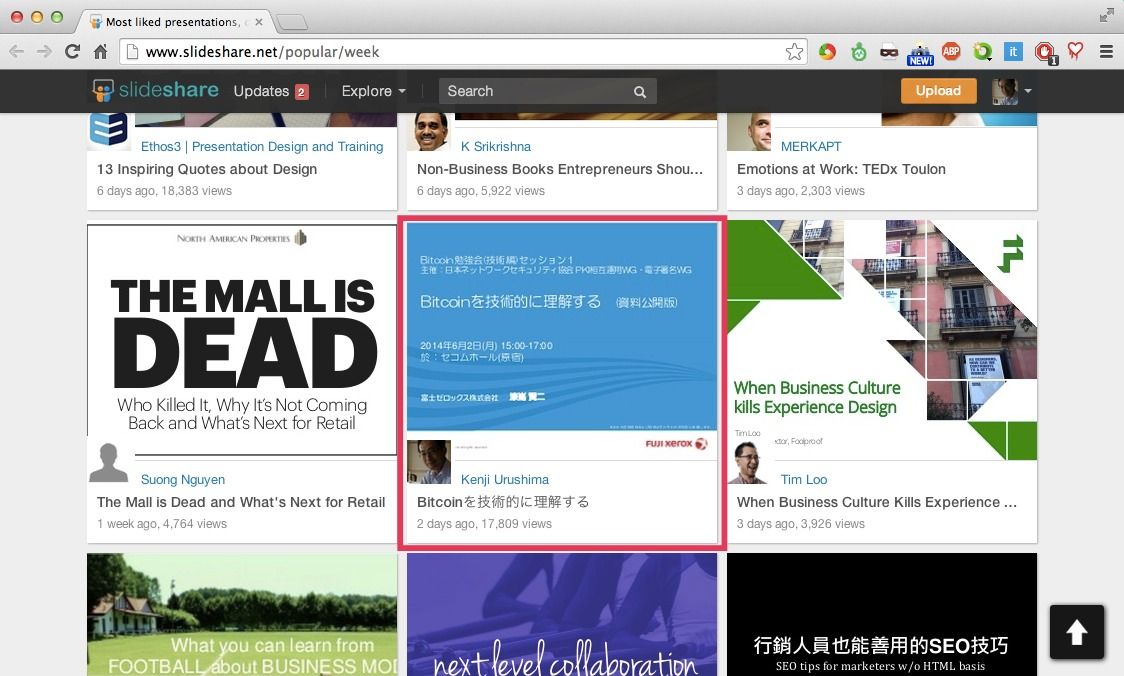Click the search magnifier icon
This screenshot has height=676, width=1124.
(x=639, y=92)
